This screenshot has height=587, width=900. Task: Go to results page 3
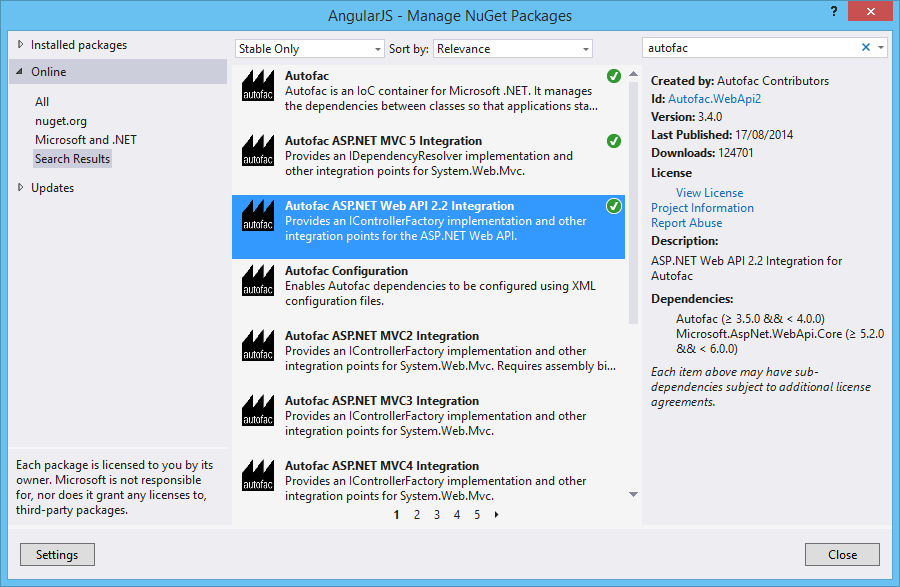coord(437,515)
